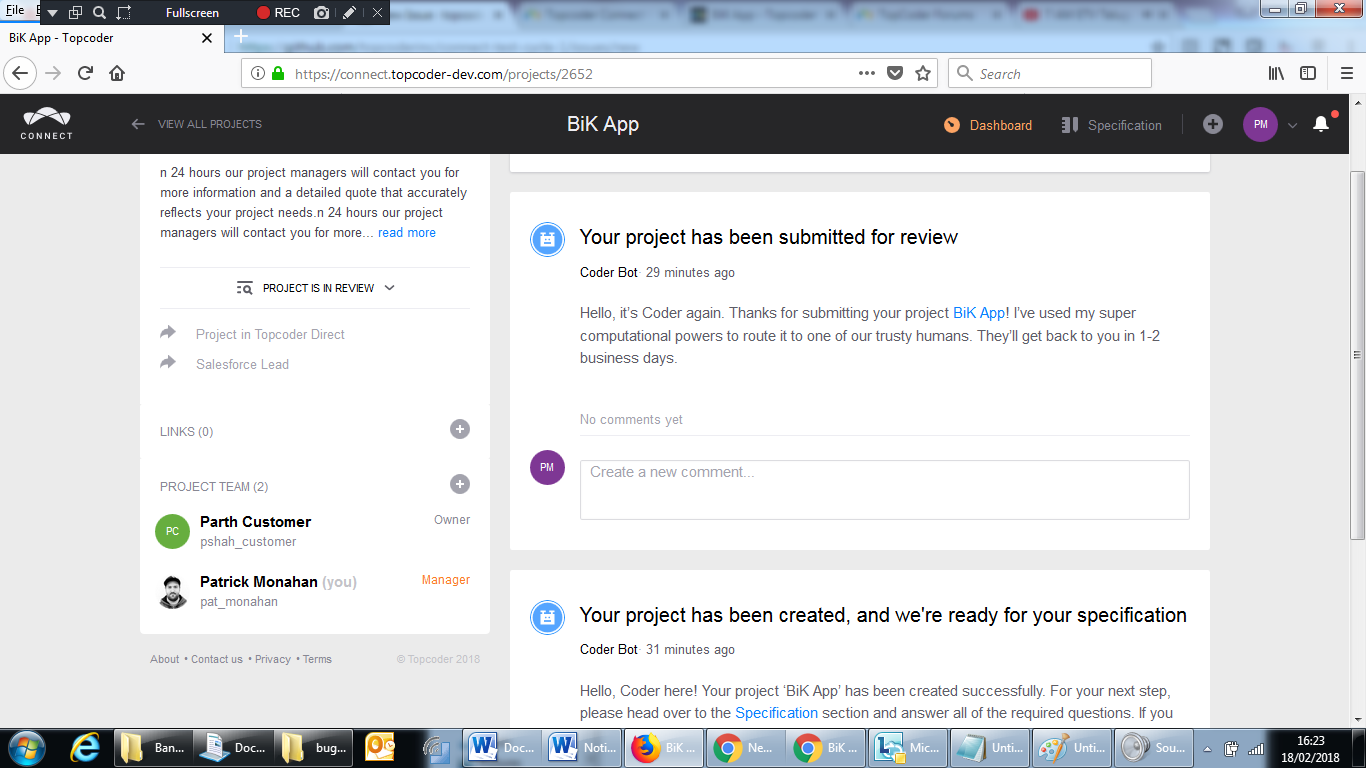The image size is (1366, 768).
Task: Click the recorder magnifier icon
Action: pyautogui.click(x=99, y=13)
